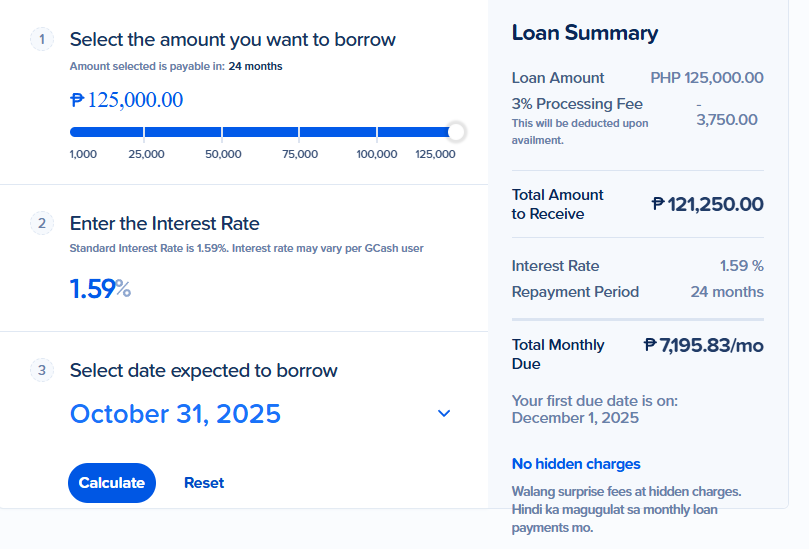Click the Total Monthly Due amount
The width and height of the screenshot is (809, 549).
pos(704,345)
